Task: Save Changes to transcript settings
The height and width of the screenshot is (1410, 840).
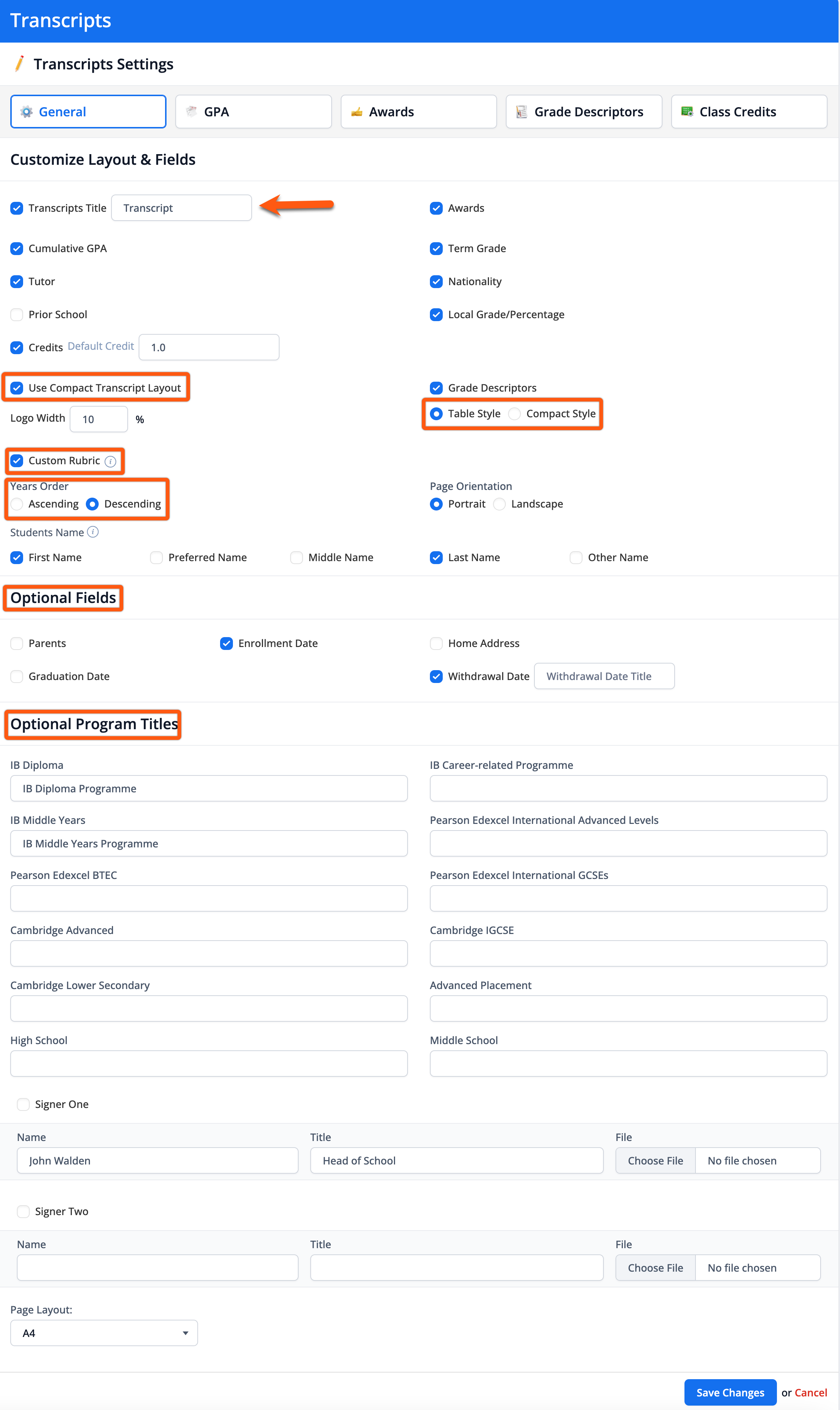Action: point(730,1392)
